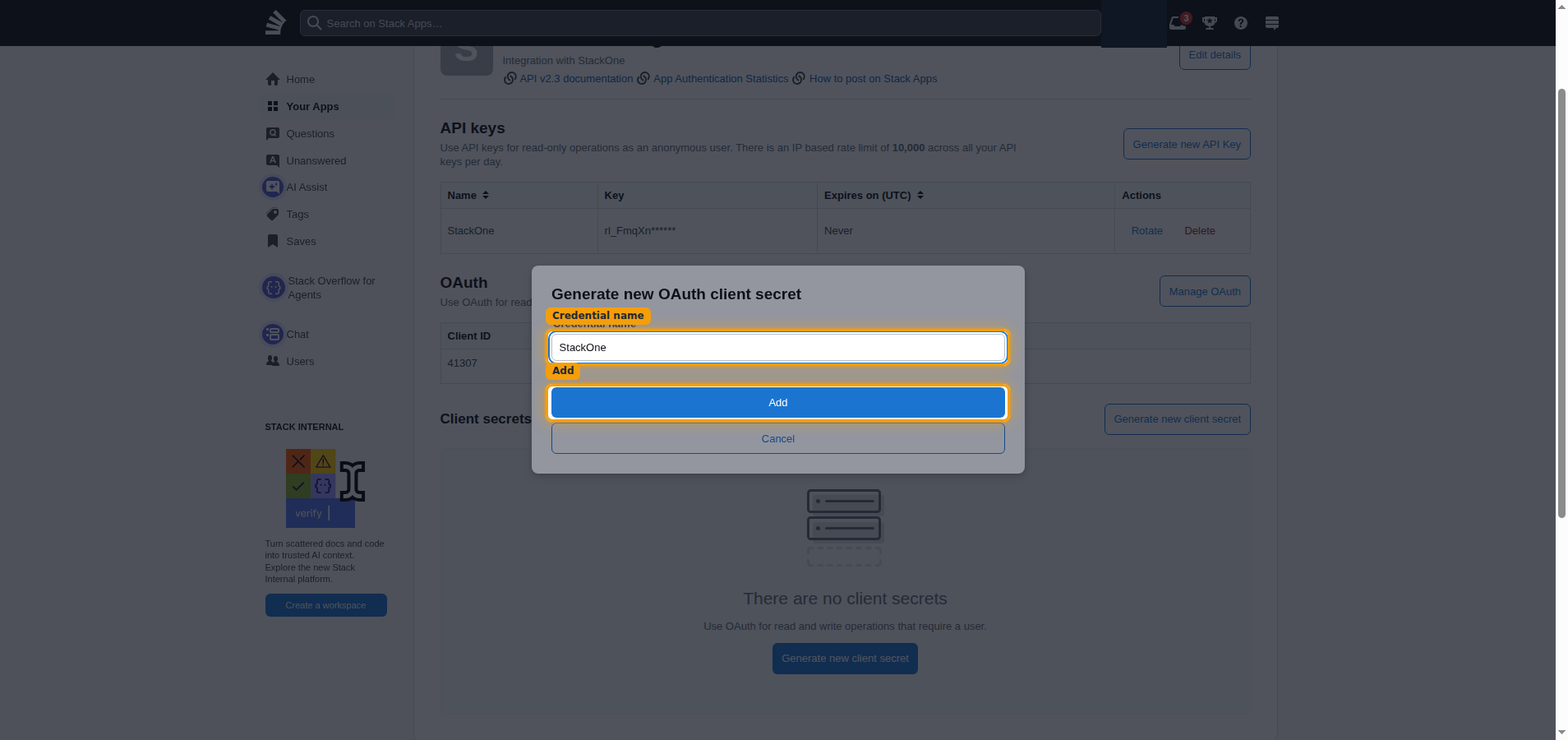Image resolution: width=1568 pixels, height=740 pixels.
Task: Click the page vertical scrollbar thumb
Action: [1561, 302]
